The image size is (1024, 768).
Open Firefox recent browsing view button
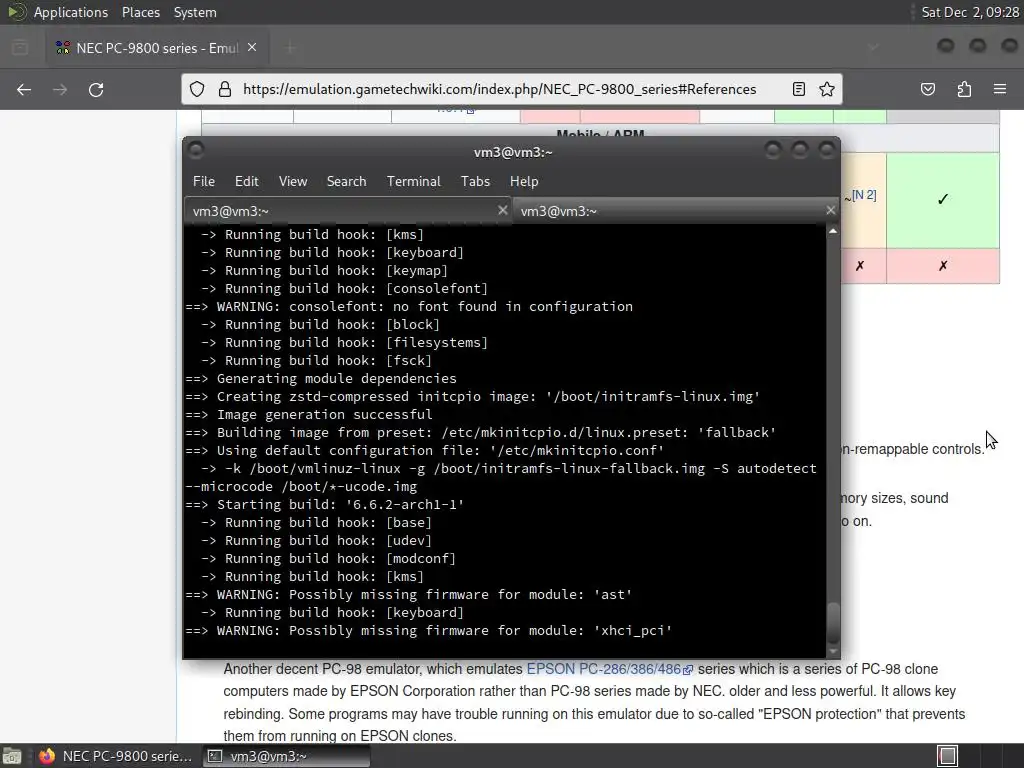pos(20,48)
